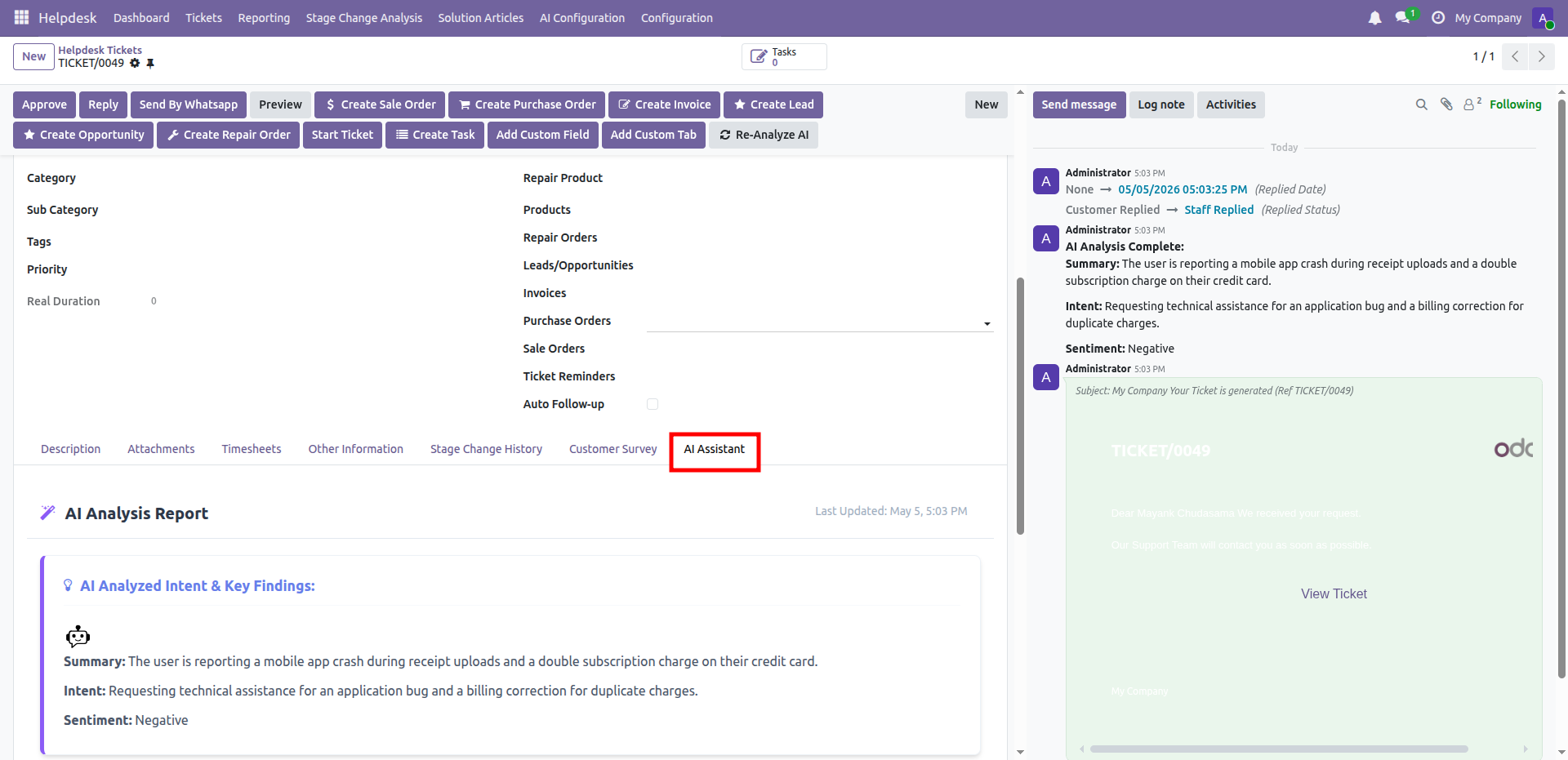This screenshot has width=1568, height=760.
Task: Switch to the Attachments tab
Action: [161, 449]
